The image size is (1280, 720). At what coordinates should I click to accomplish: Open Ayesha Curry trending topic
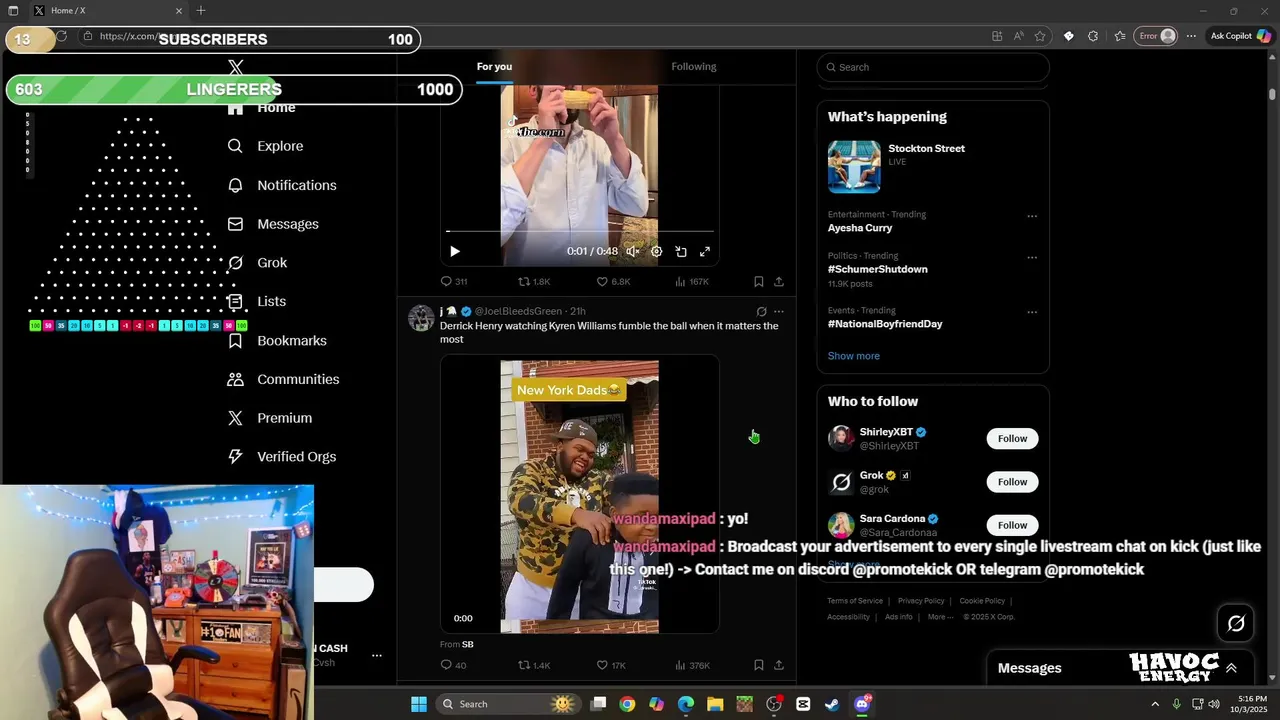[860, 228]
